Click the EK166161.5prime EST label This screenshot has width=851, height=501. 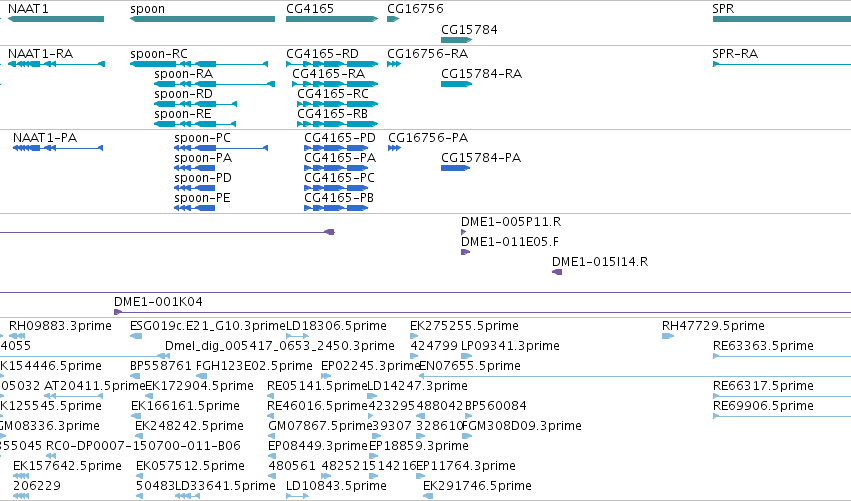point(185,407)
